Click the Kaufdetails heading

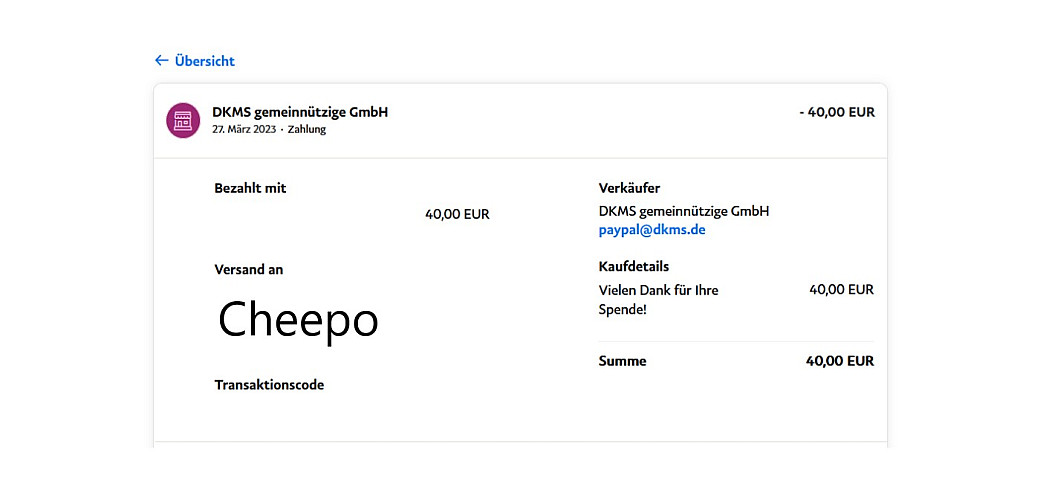pos(633,267)
